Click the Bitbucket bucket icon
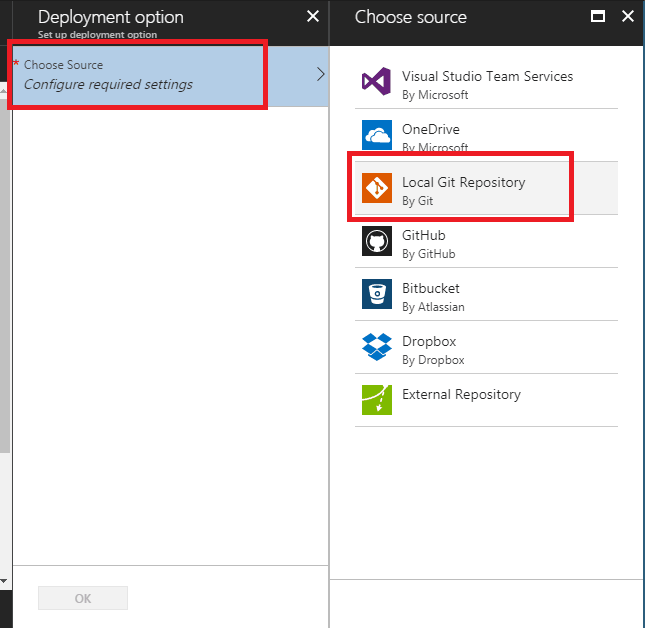This screenshot has width=645, height=628. [x=377, y=295]
